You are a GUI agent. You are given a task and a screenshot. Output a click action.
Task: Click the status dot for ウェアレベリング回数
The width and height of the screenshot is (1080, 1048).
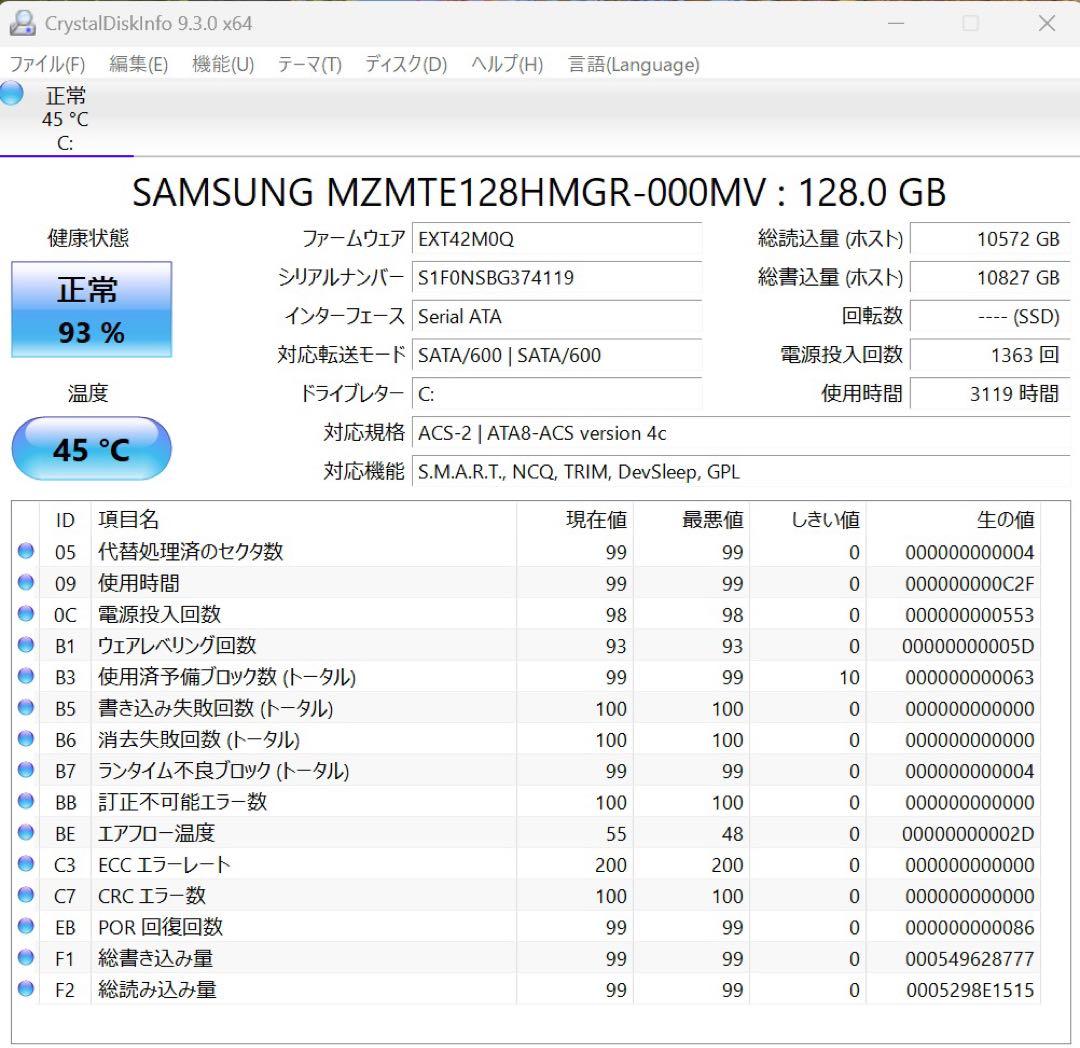24,645
